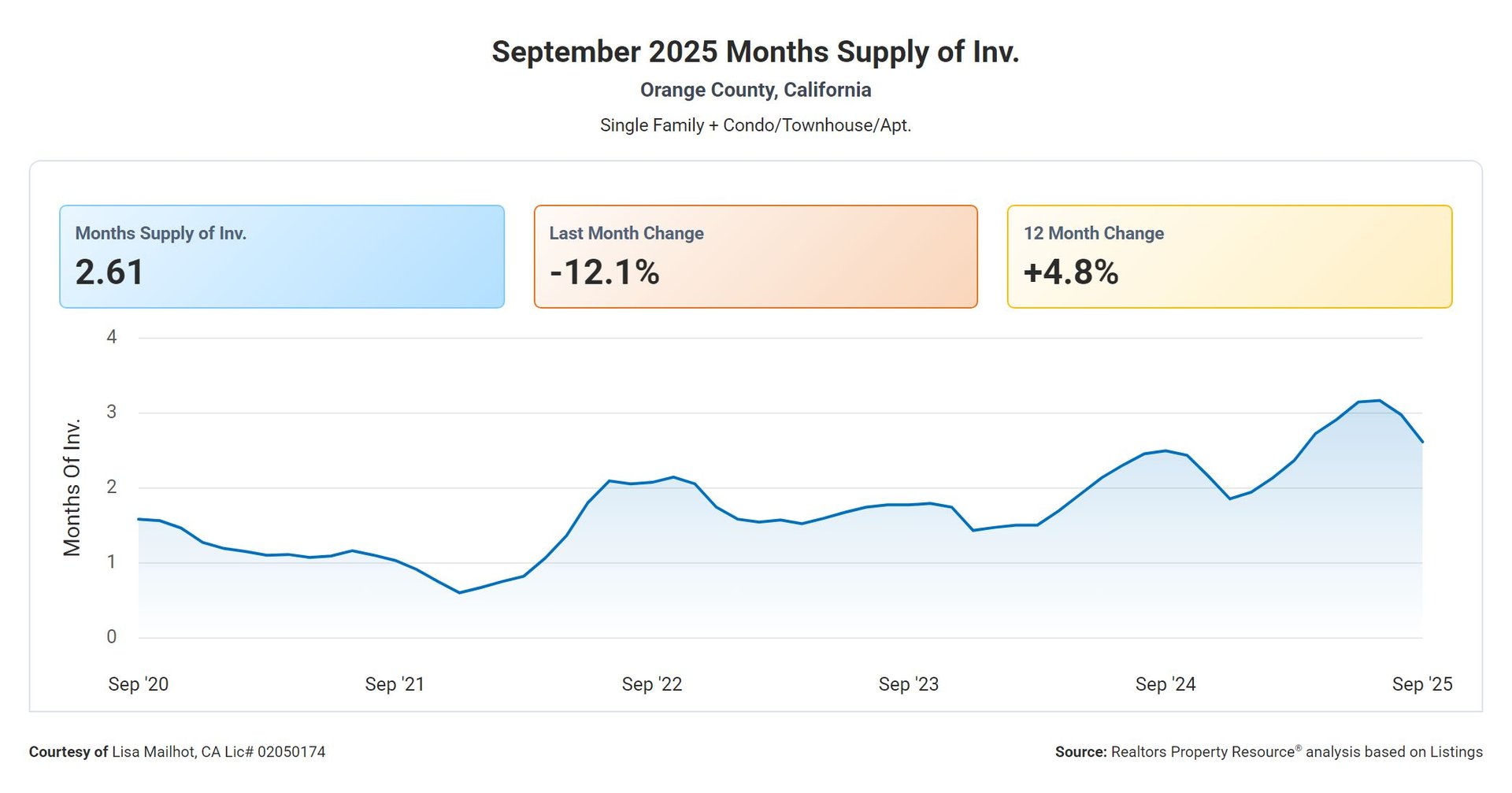
Task: Click the Lisa Mailhot courtesy credit text
Action: pos(177,752)
